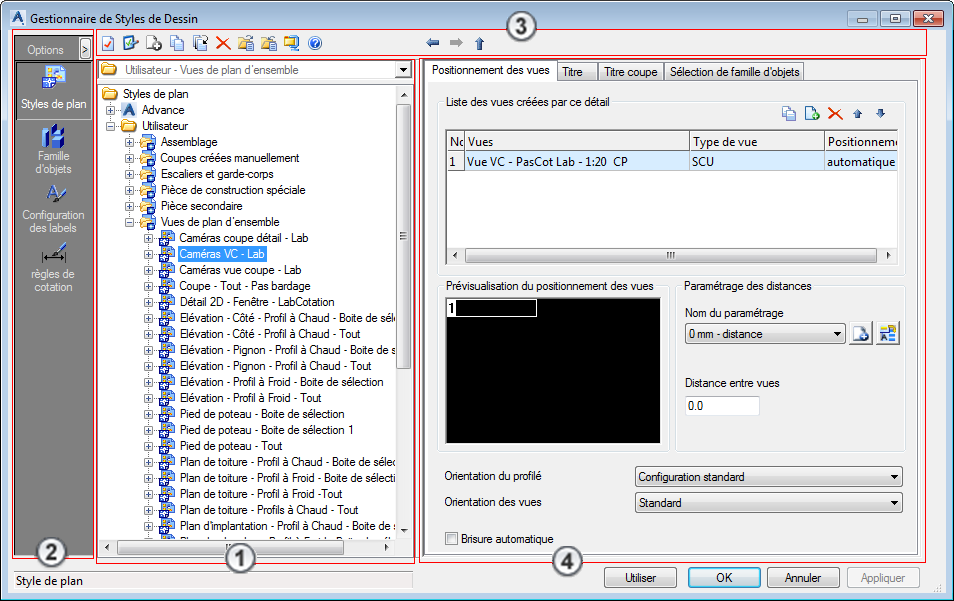
Task: Click the copy documents toolbar icon
Action: (x=177, y=43)
